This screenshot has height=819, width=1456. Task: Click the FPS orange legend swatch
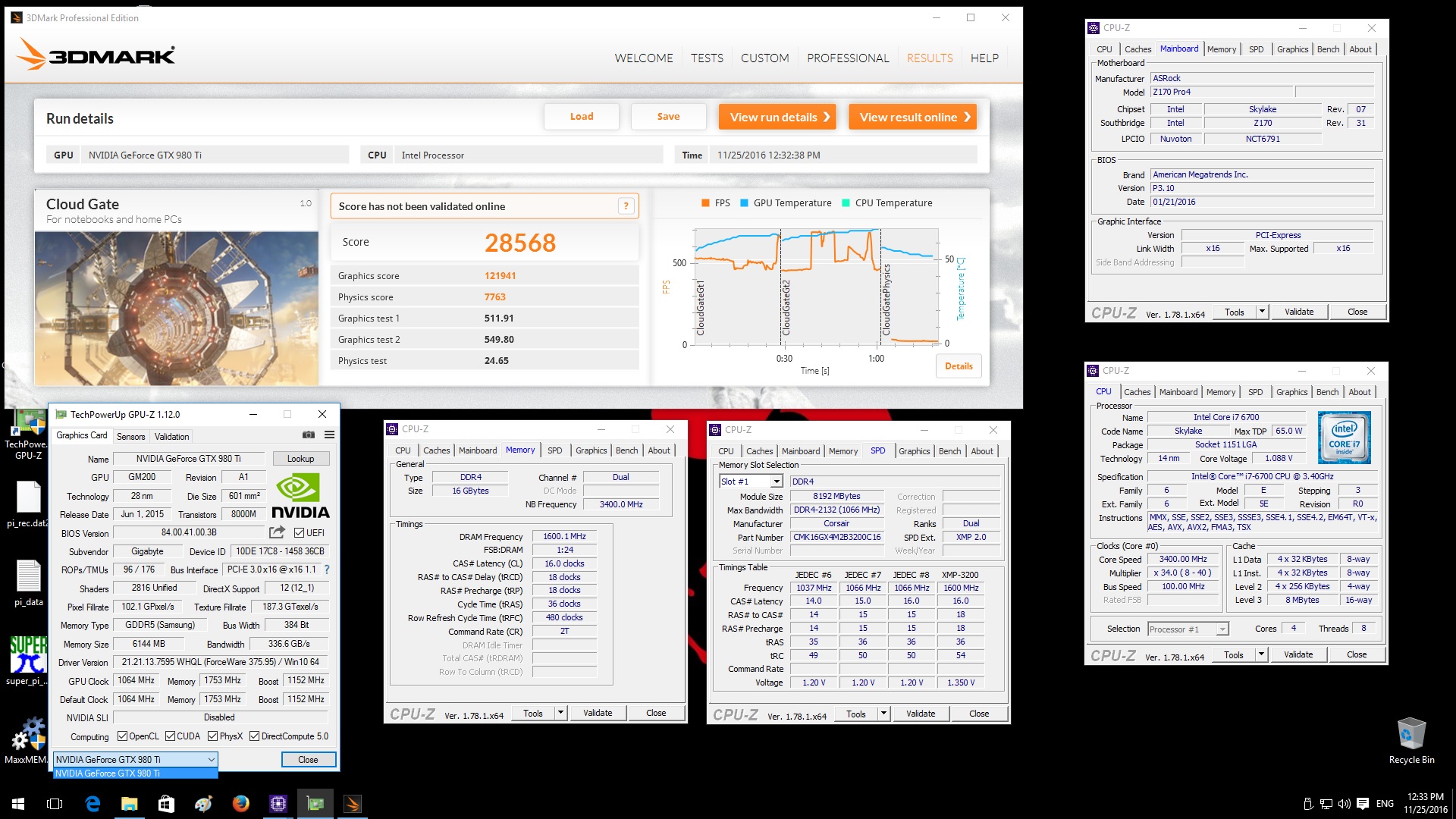point(705,203)
